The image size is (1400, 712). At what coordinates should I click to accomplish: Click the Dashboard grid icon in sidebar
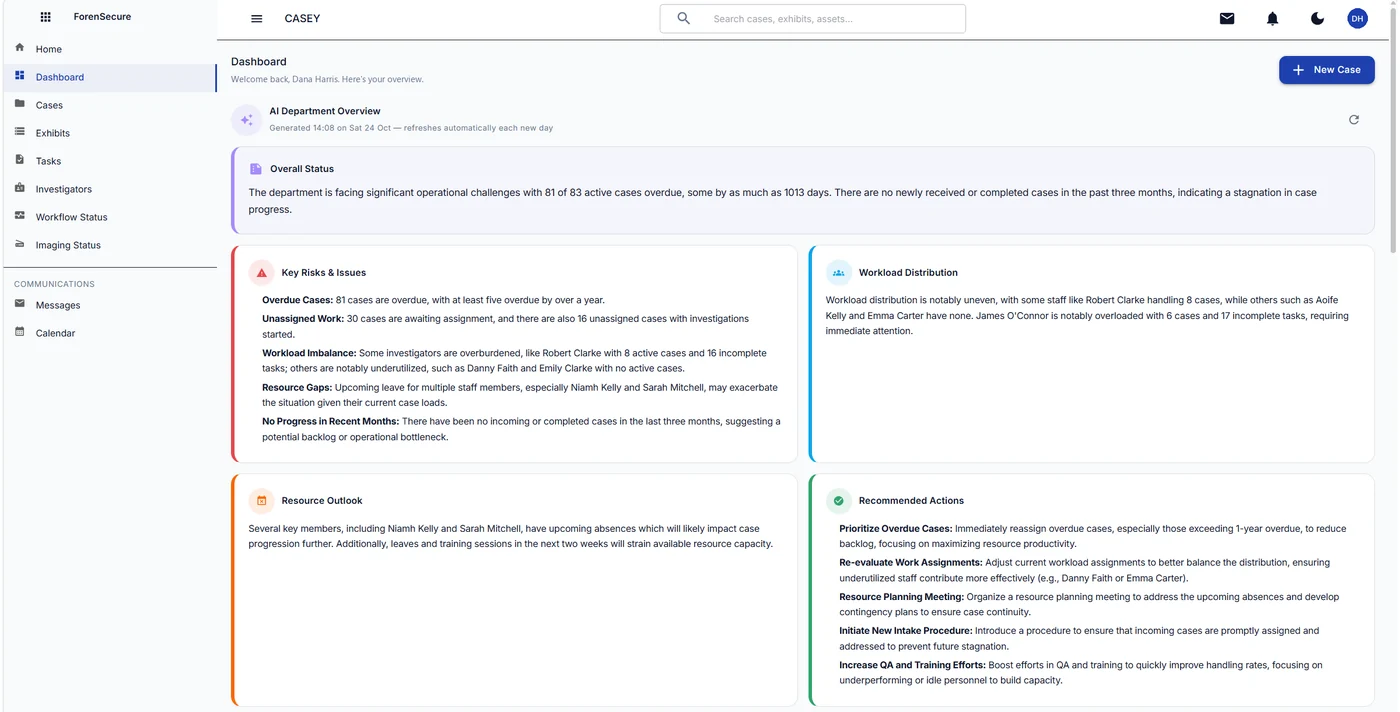[20, 76]
